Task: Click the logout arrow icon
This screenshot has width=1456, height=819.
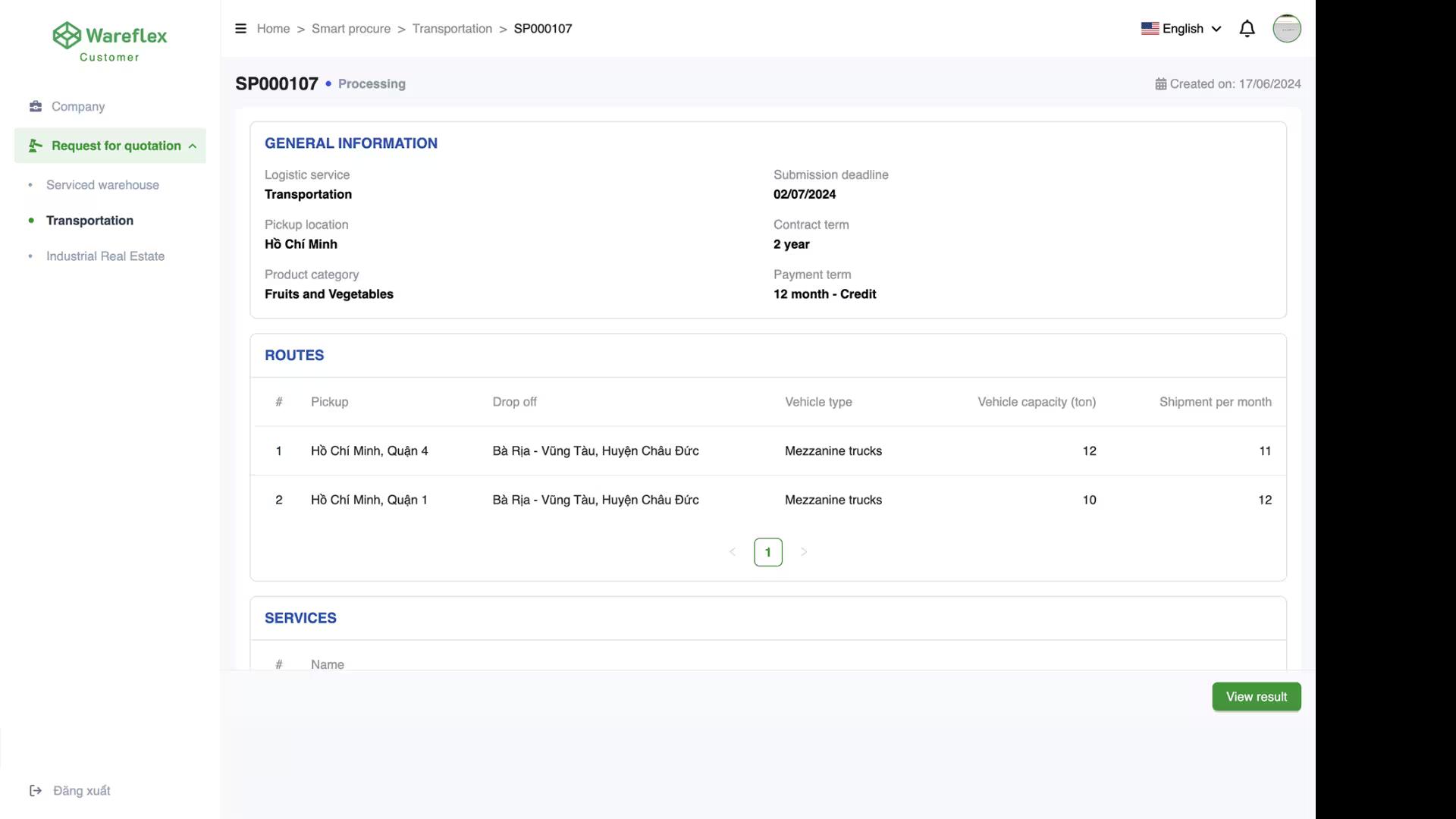Action: coord(36,791)
